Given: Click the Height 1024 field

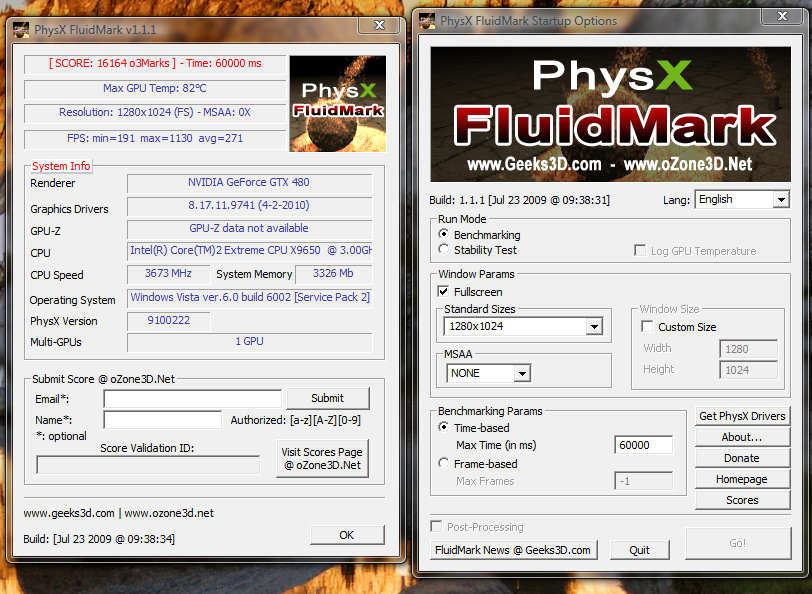Looking at the screenshot, I should pos(748,370).
